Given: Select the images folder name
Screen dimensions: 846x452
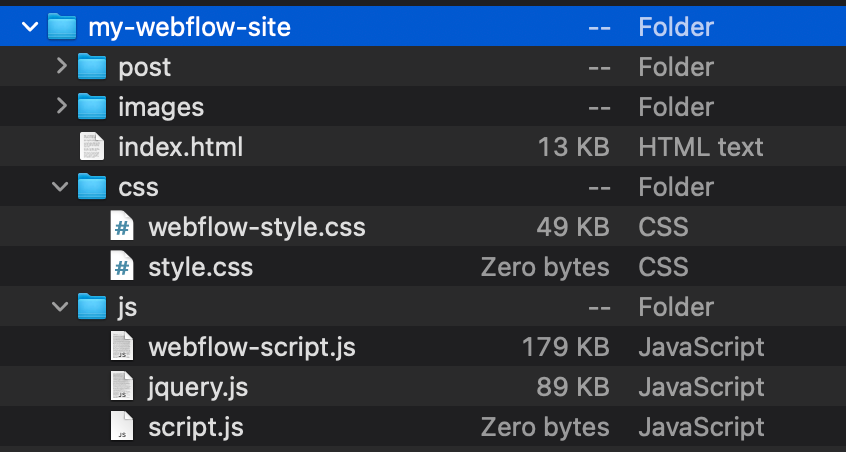Looking at the screenshot, I should click(x=161, y=107).
